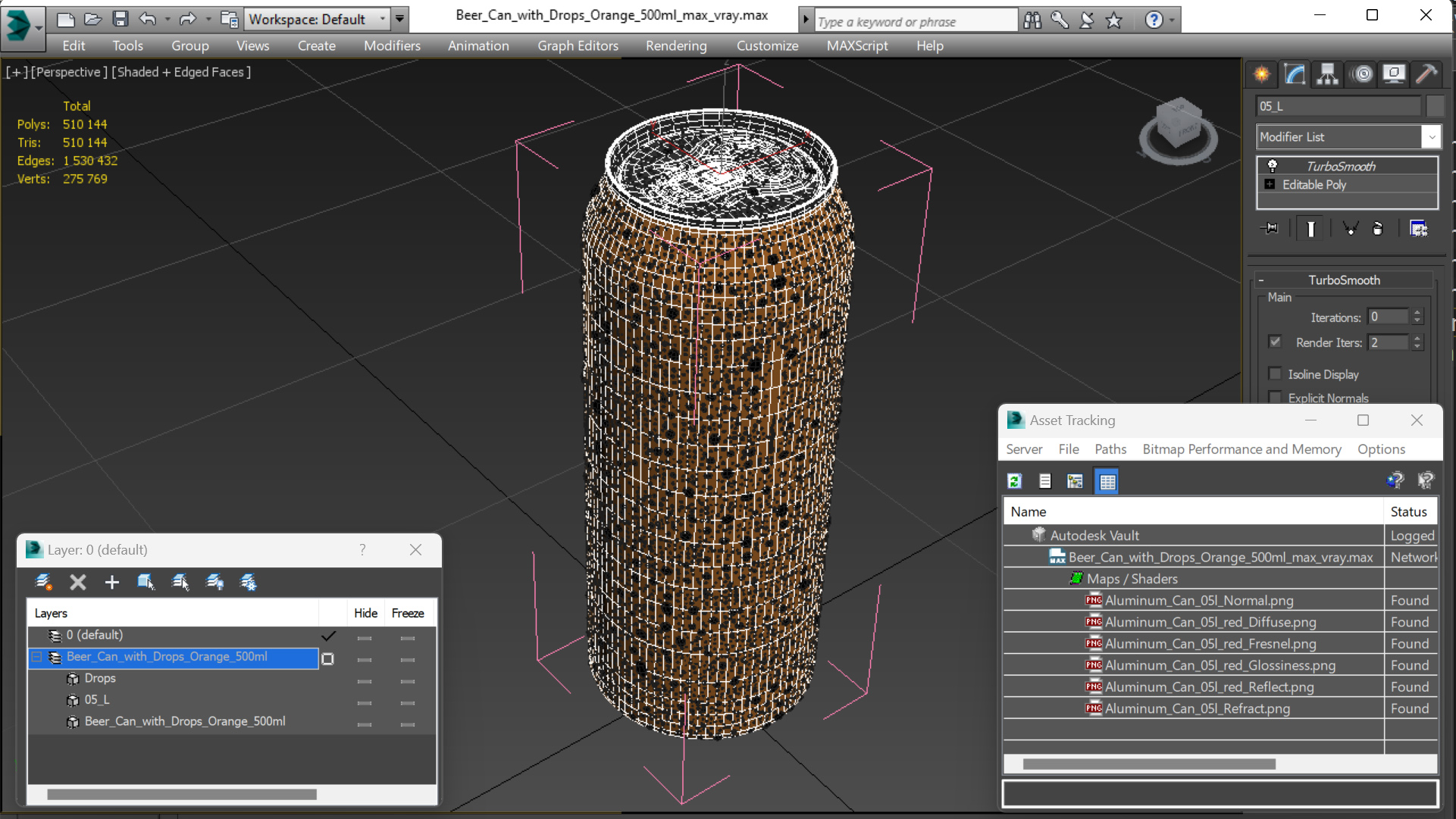Click the object color swatch beside 05_L
Image resolution: width=1456 pixels, height=819 pixels.
[x=1434, y=106]
